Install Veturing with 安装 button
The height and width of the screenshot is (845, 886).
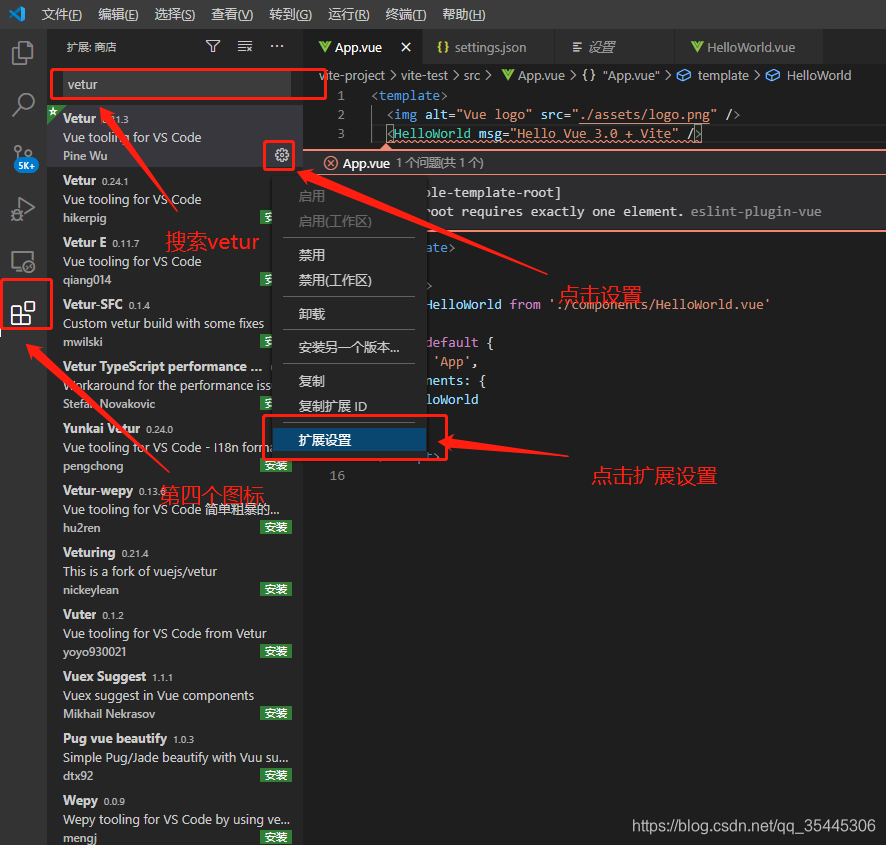276,589
